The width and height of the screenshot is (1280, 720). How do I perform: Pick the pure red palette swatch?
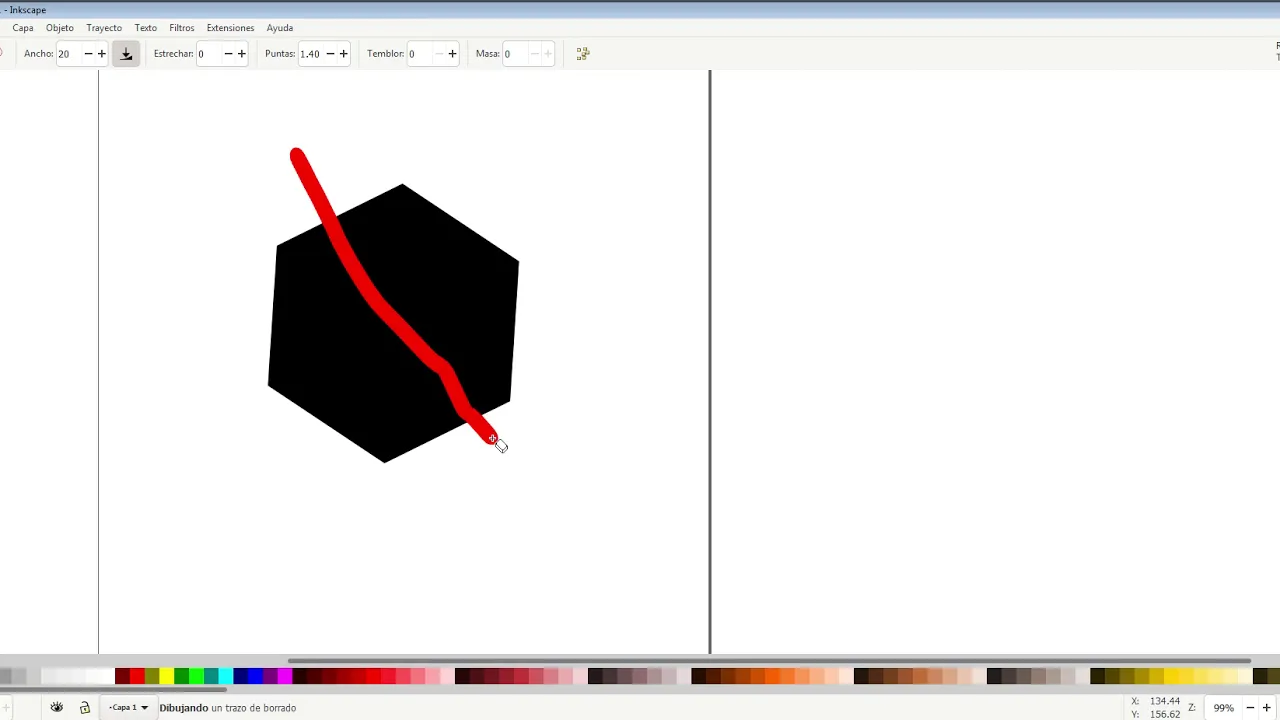coord(137,676)
